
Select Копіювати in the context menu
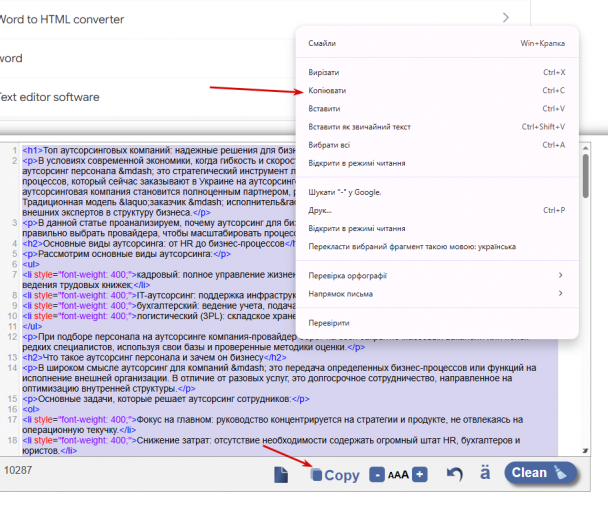[437, 90]
